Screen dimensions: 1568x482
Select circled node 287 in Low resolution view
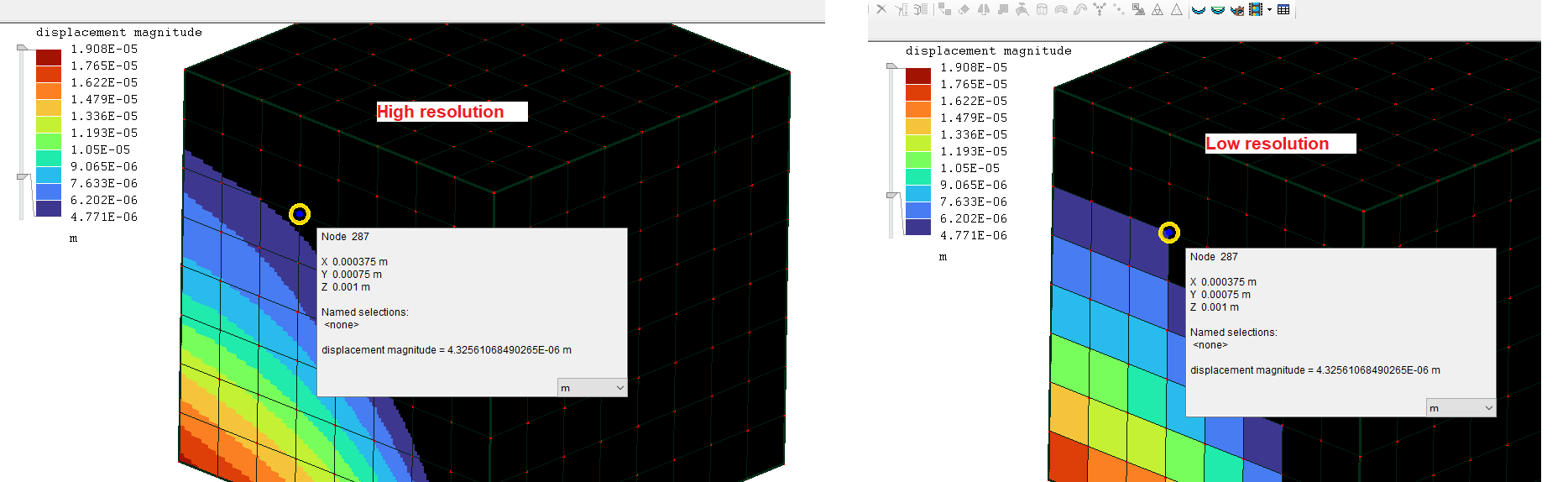1169,233
